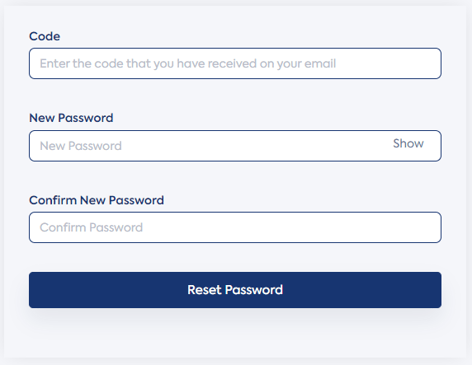Click the Code input field
The image size is (472, 365).
point(235,63)
